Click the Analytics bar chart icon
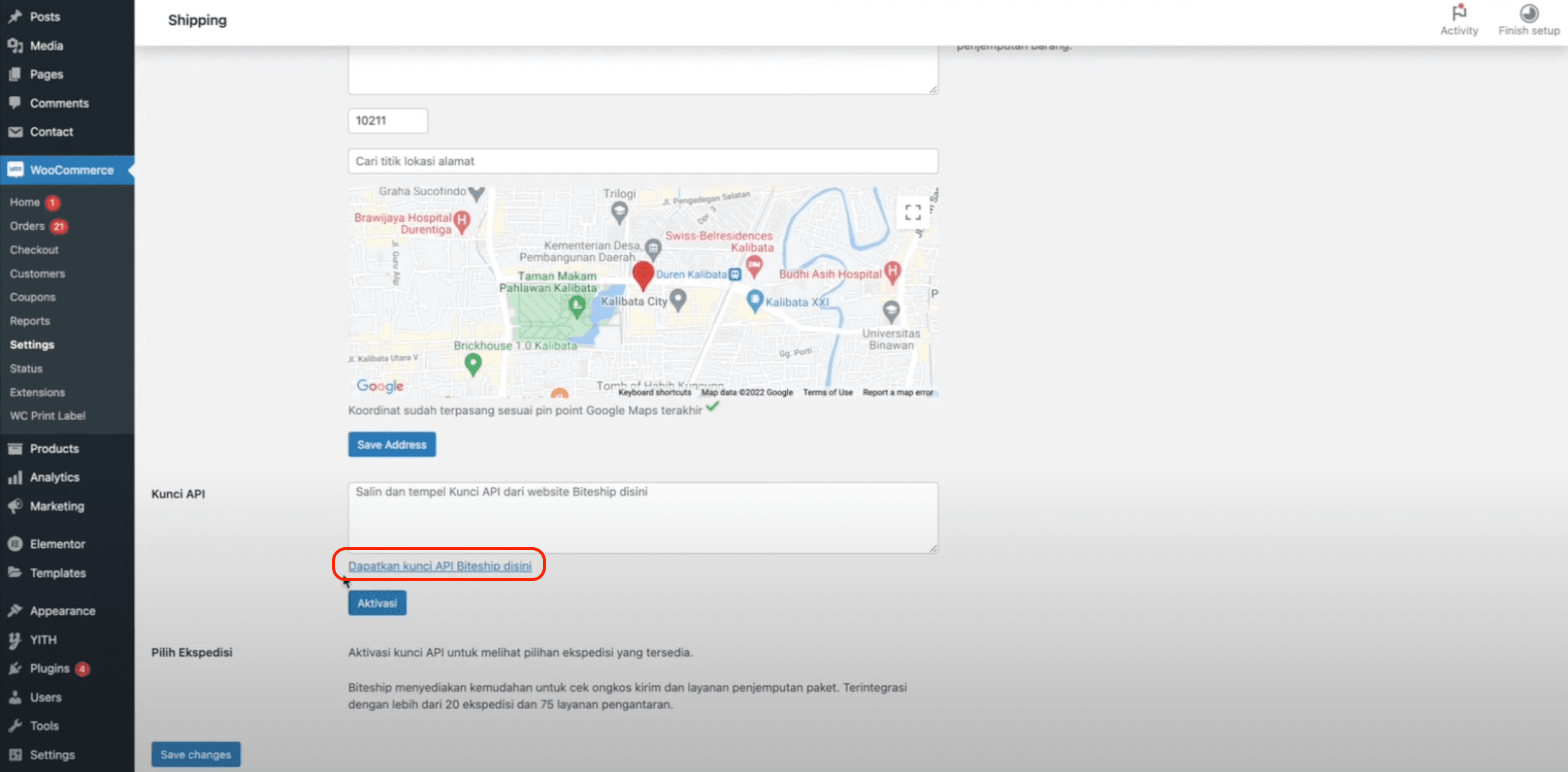 pos(15,478)
